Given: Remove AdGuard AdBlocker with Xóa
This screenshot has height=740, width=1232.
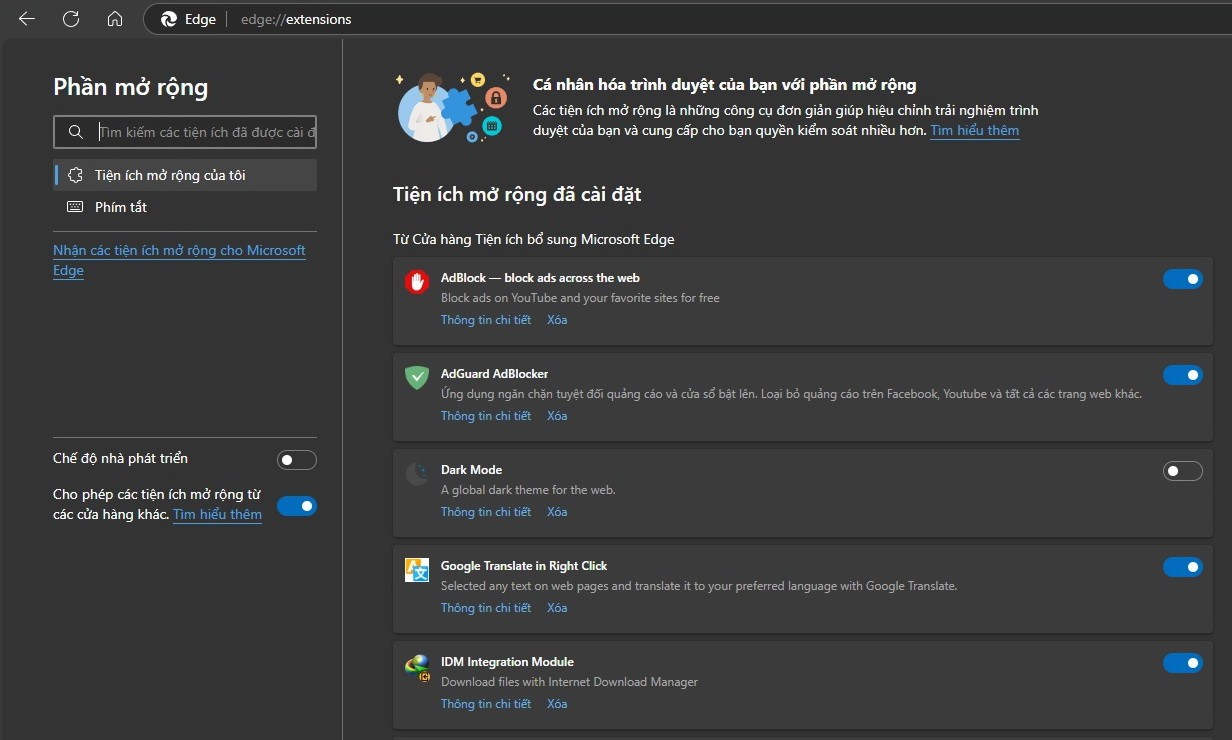Looking at the screenshot, I should tap(557, 416).
